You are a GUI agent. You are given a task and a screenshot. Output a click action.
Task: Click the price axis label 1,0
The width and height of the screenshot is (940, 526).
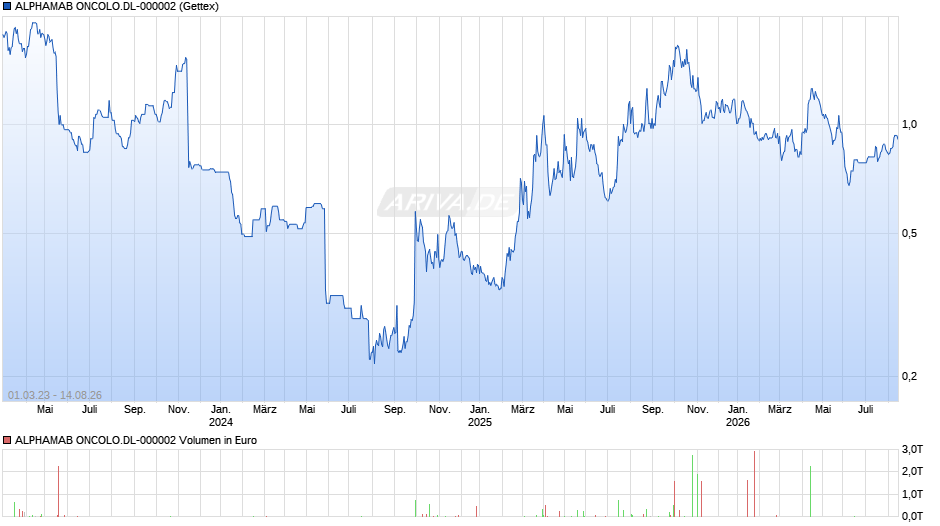click(909, 125)
